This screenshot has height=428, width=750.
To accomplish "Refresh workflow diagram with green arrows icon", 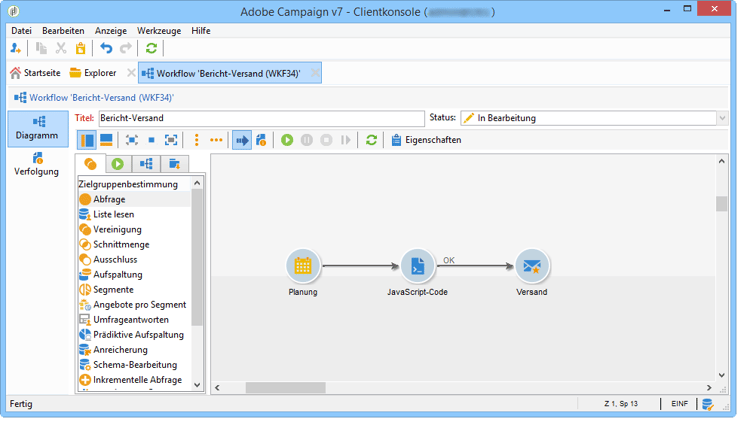I will tap(371, 140).
